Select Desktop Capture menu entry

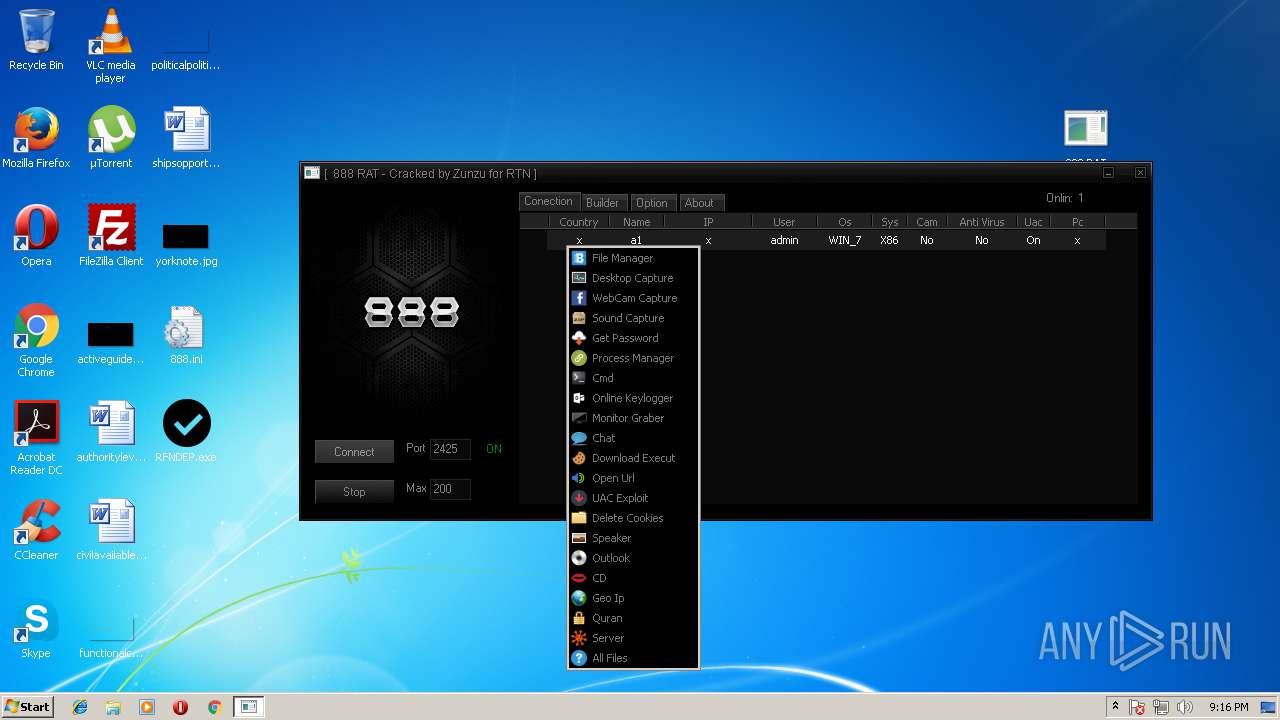coord(632,278)
